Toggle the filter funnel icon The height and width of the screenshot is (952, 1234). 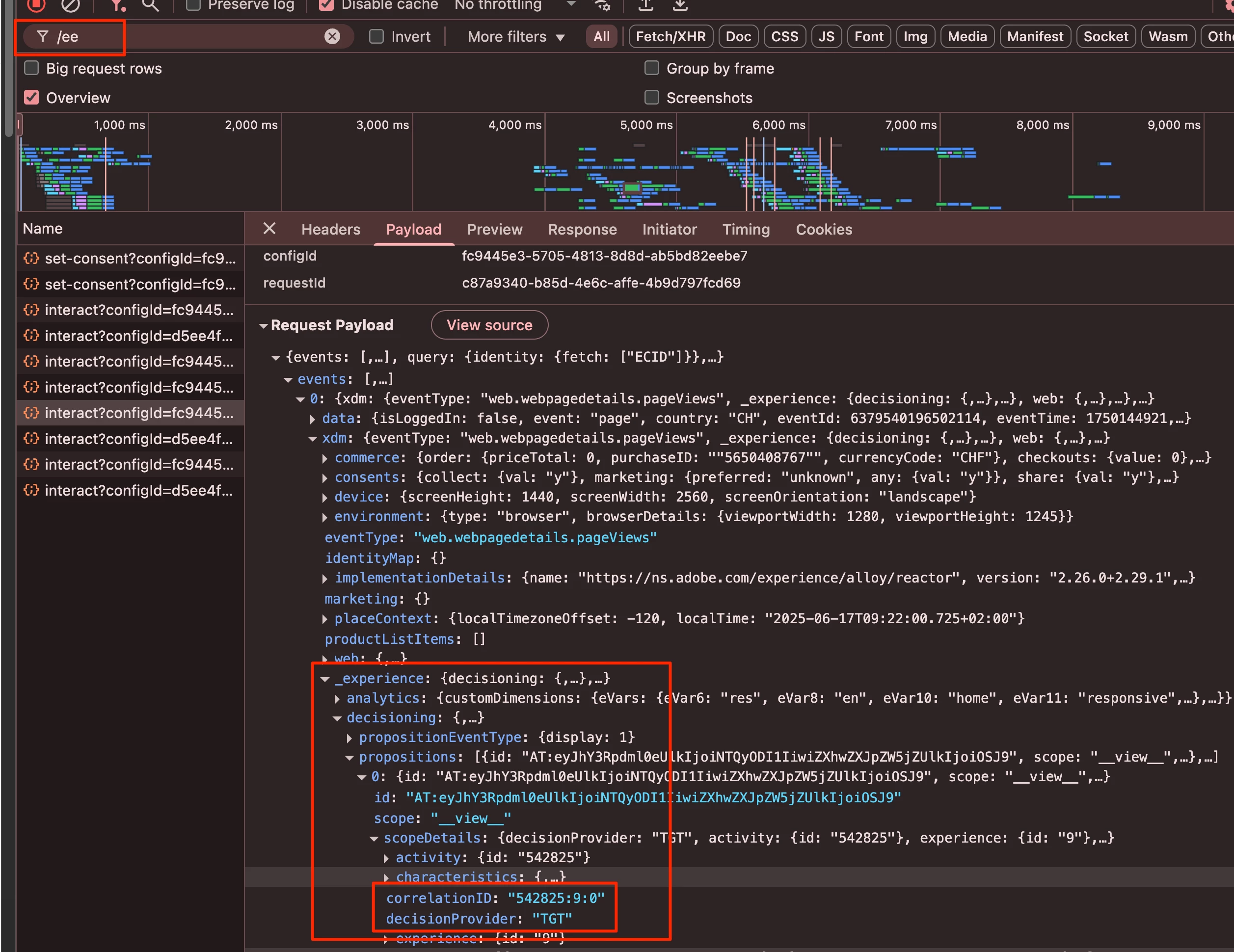[x=117, y=5]
